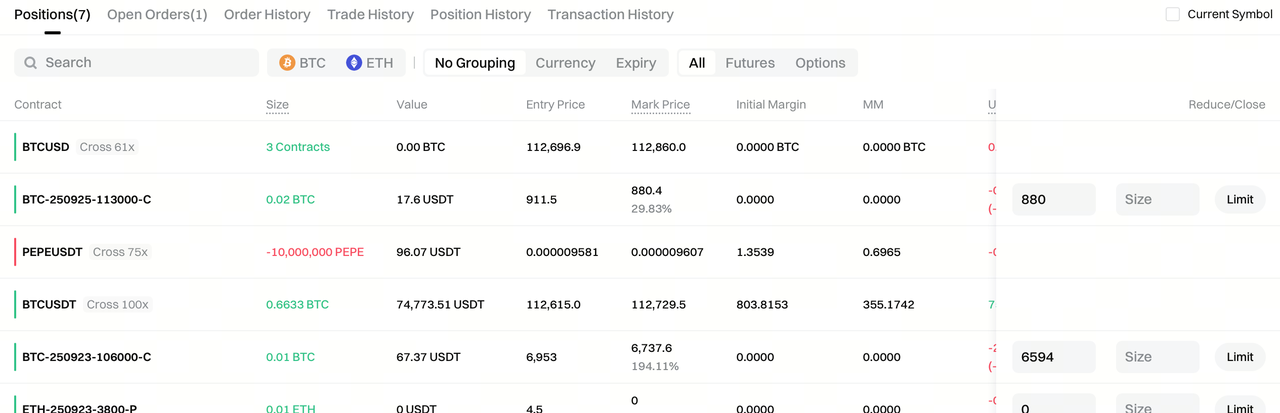Viewport: 1280px width, 413px height.
Task: Group positions by Currency
Action: (565, 63)
